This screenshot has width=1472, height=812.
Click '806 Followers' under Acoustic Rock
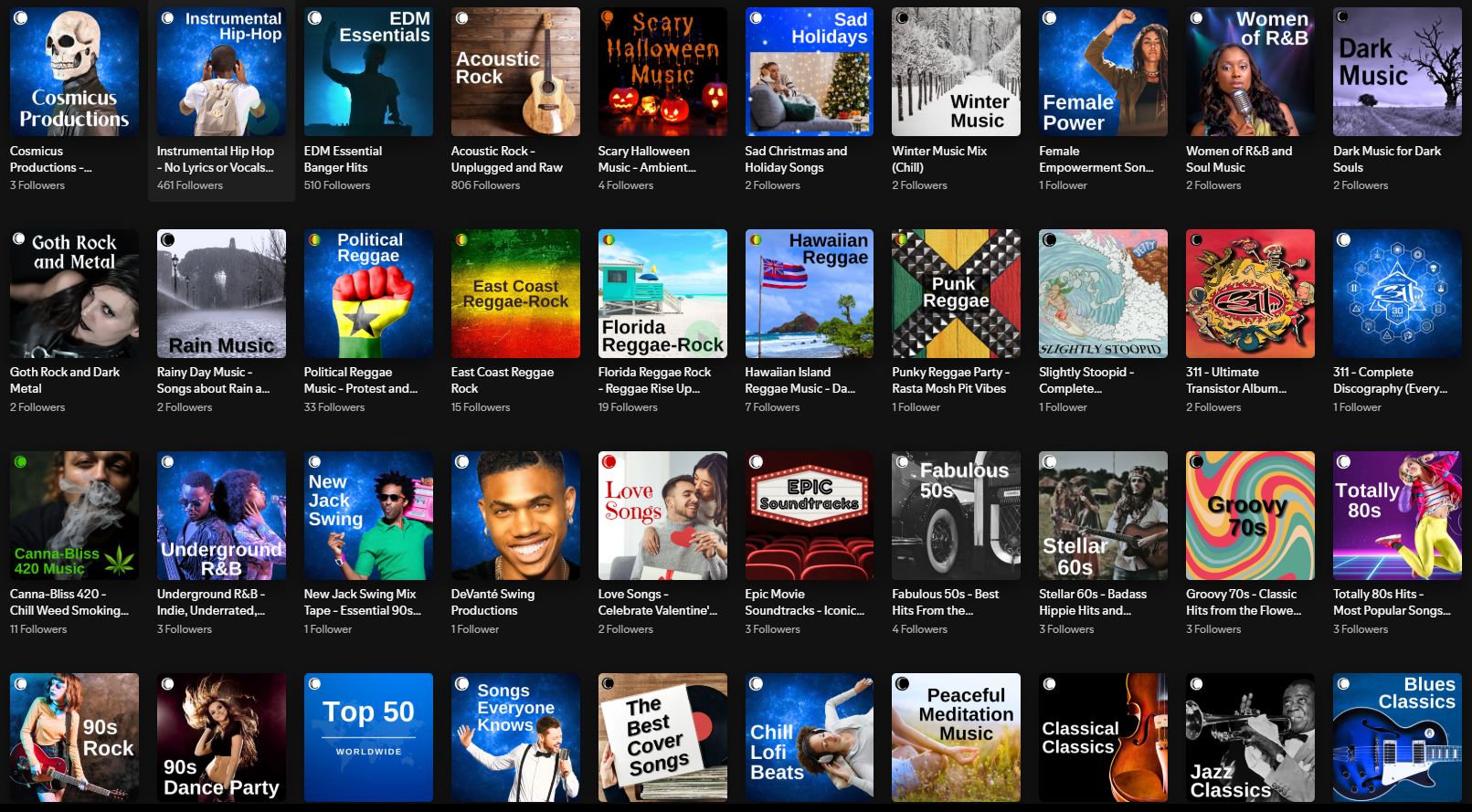[x=485, y=185]
